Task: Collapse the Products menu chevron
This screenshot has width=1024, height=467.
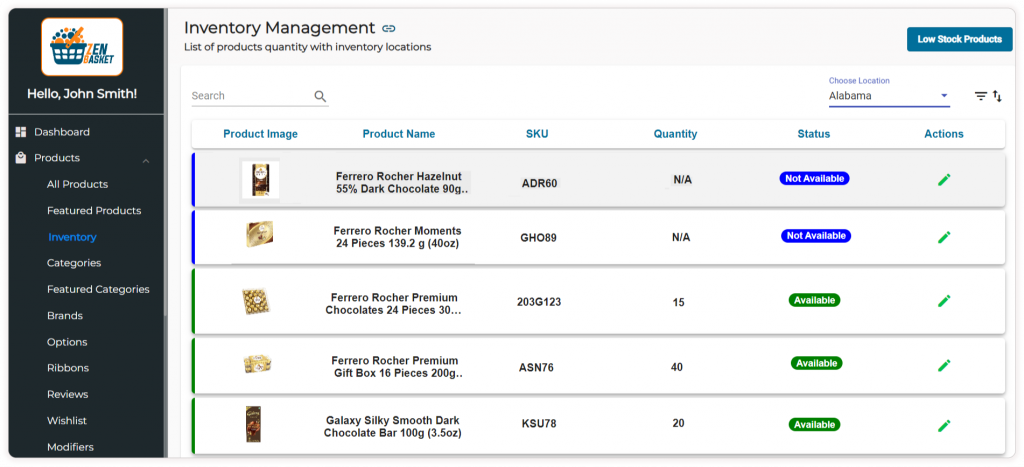Action: click(x=146, y=161)
